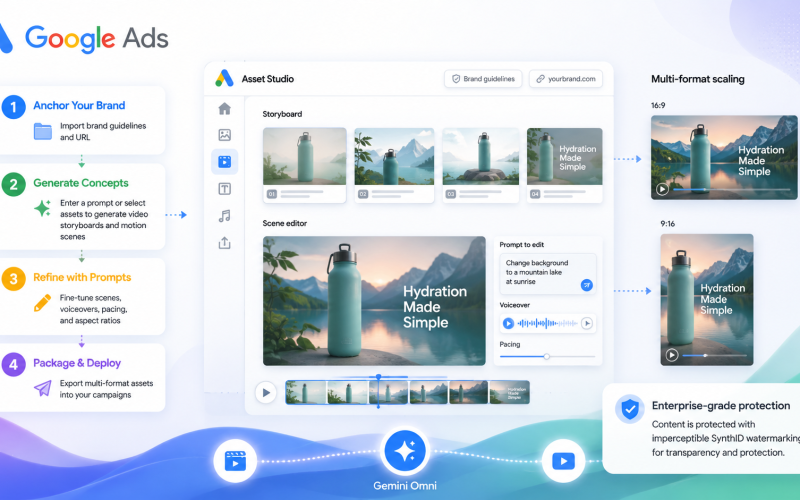Play the 16:9 preview video

click(x=662, y=189)
